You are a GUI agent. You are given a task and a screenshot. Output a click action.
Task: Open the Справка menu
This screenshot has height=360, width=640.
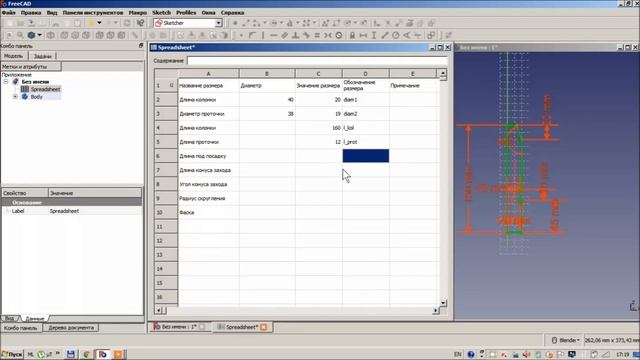click(x=232, y=13)
